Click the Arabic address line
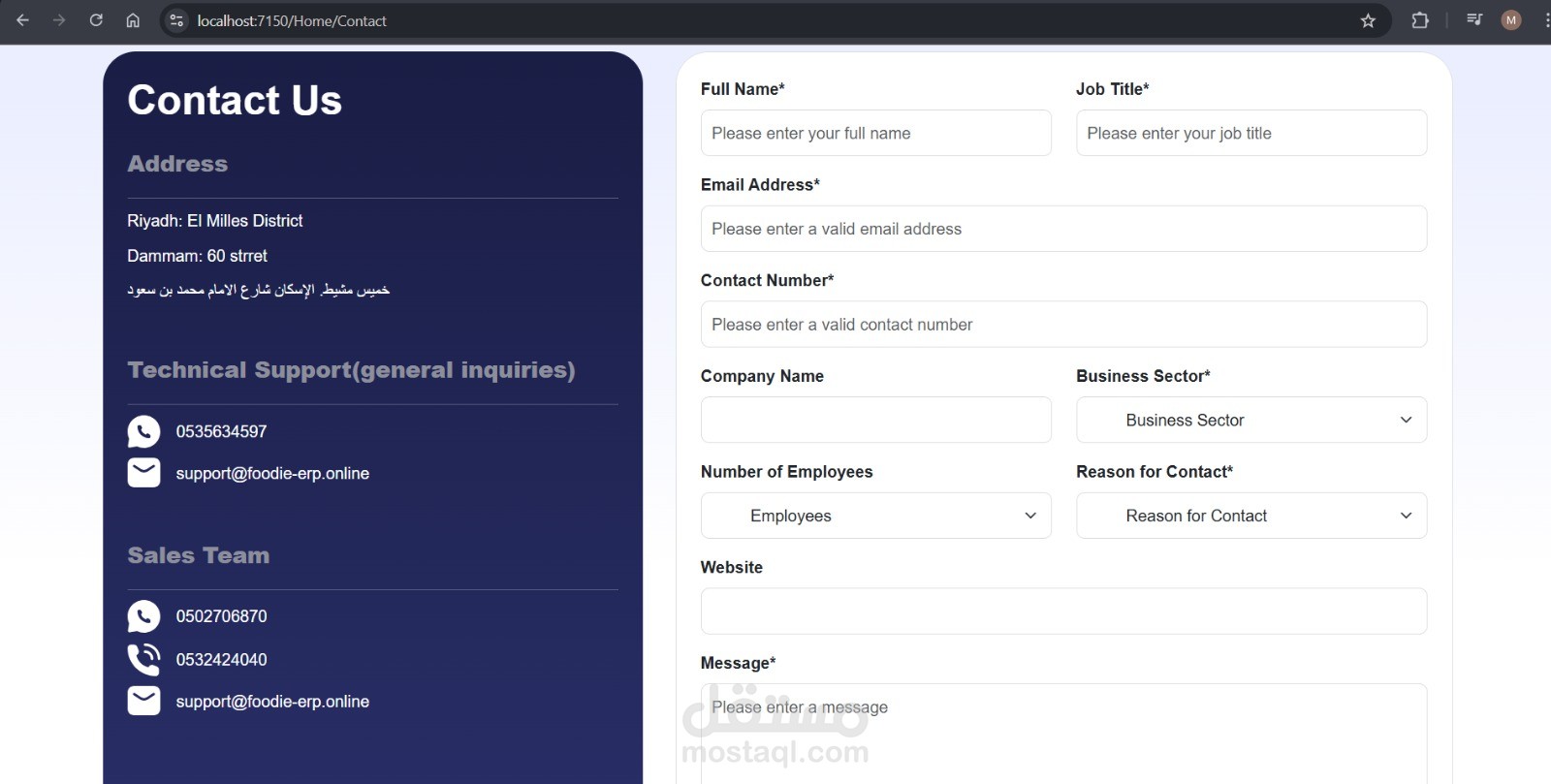 pyautogui.click(x=258, y=290)
